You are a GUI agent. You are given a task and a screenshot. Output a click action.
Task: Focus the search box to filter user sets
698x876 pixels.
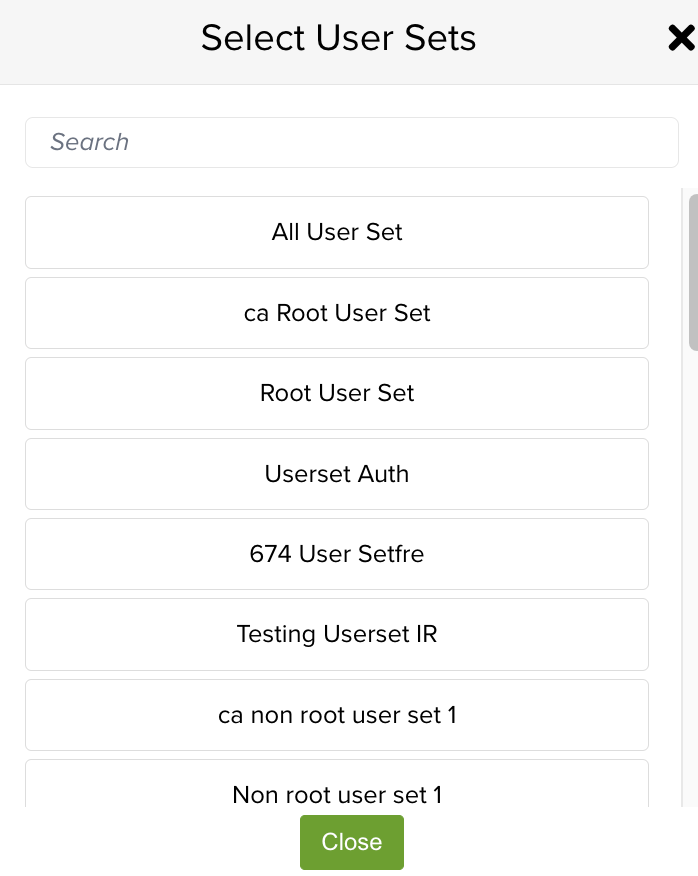tap(351, 142)
